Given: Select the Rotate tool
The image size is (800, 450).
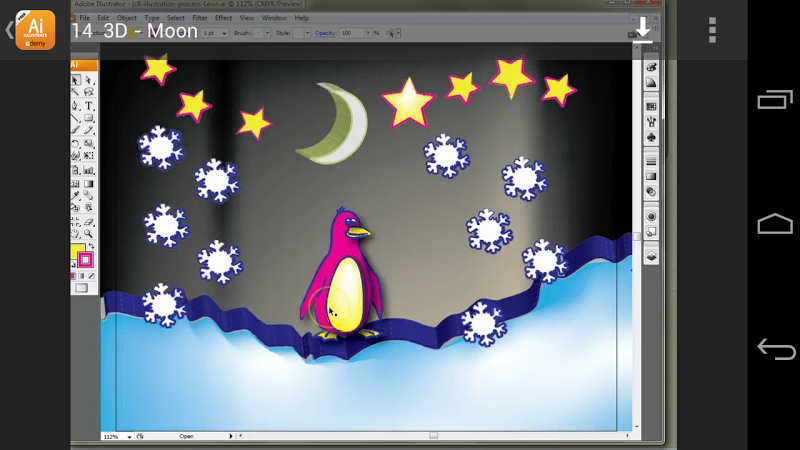Looking at the screenshot, I should [x=76, y=143].
